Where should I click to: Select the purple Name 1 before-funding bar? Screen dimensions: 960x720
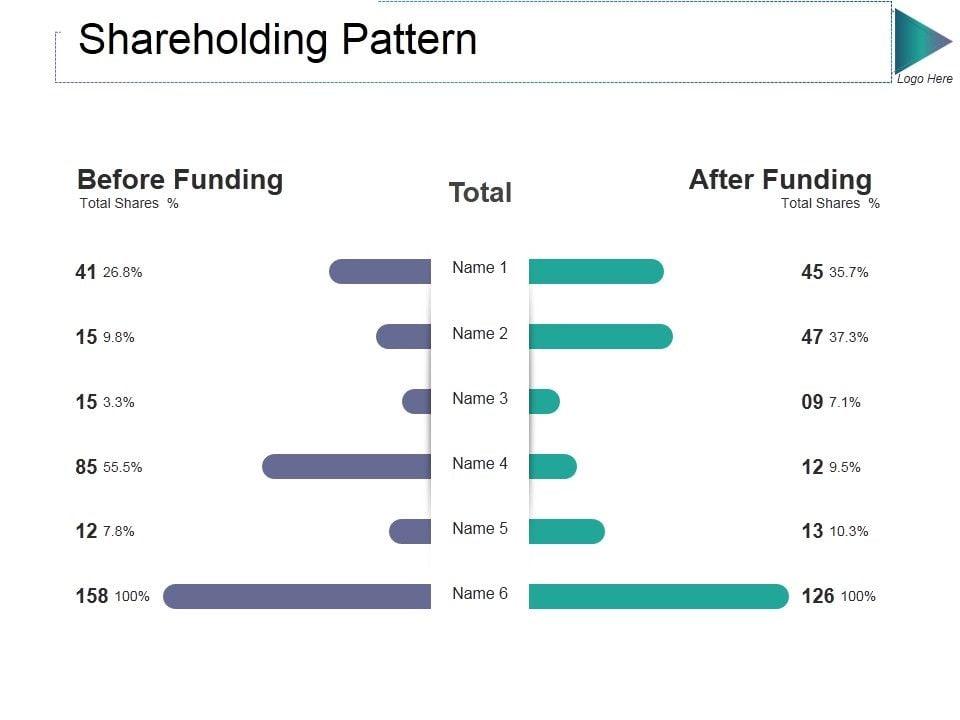tap(380, 271)
